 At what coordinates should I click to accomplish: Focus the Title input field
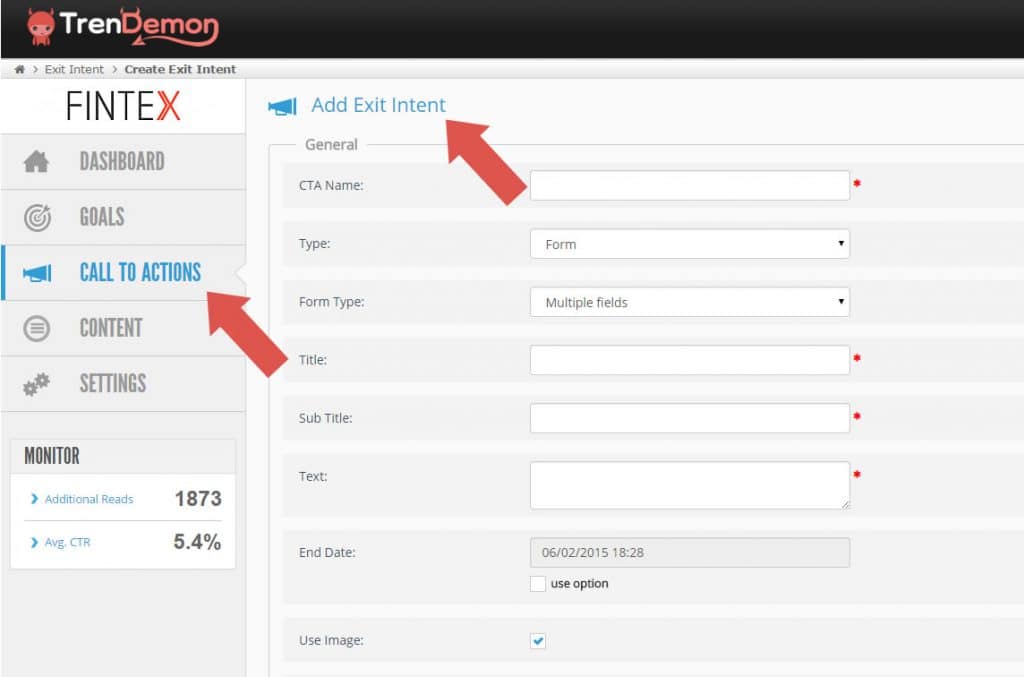point(690,360)
